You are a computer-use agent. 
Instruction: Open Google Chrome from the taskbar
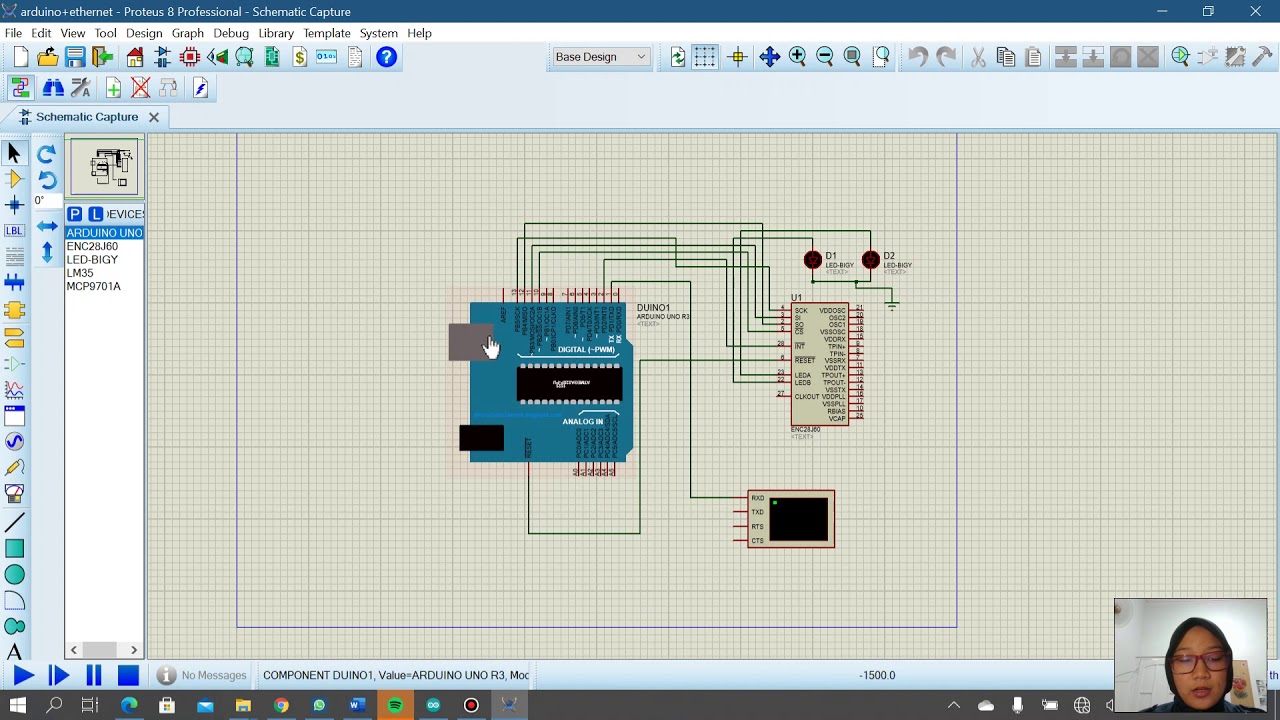click(281, 705)
